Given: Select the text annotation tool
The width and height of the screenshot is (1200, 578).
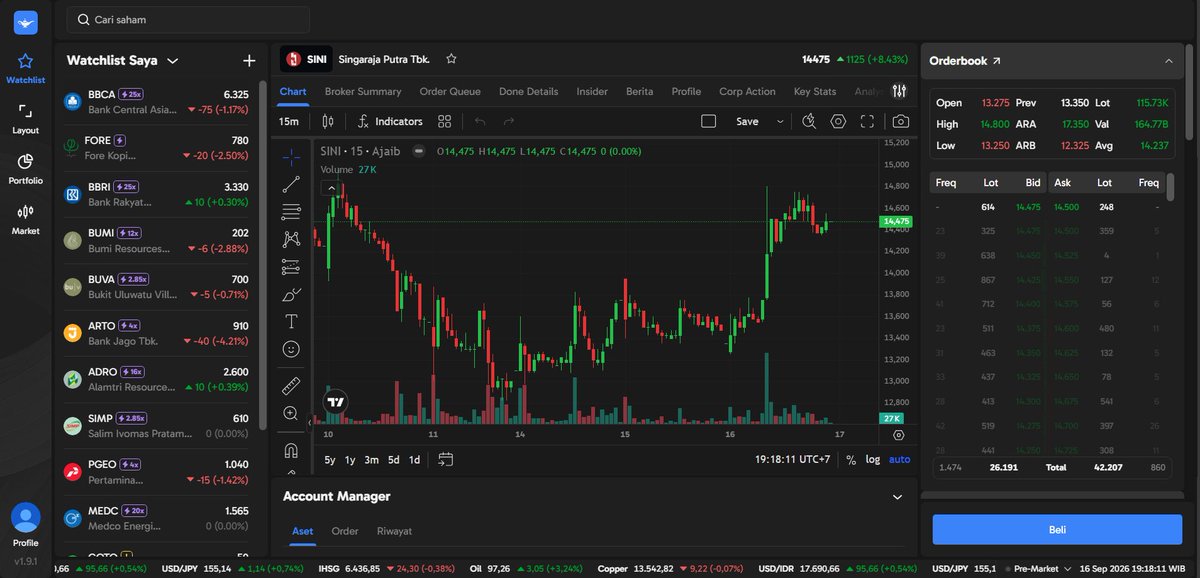Looking at the screenshot, I should pos(291,321).
